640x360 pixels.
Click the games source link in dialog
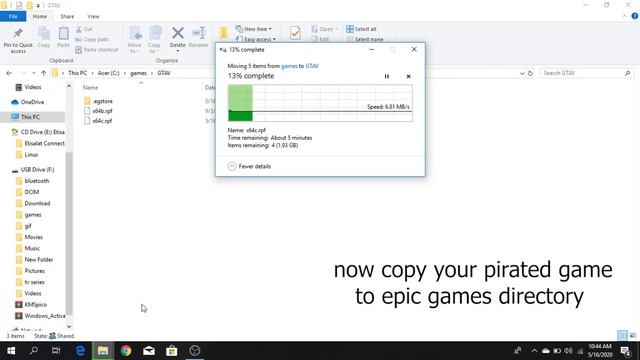point(289,66)
